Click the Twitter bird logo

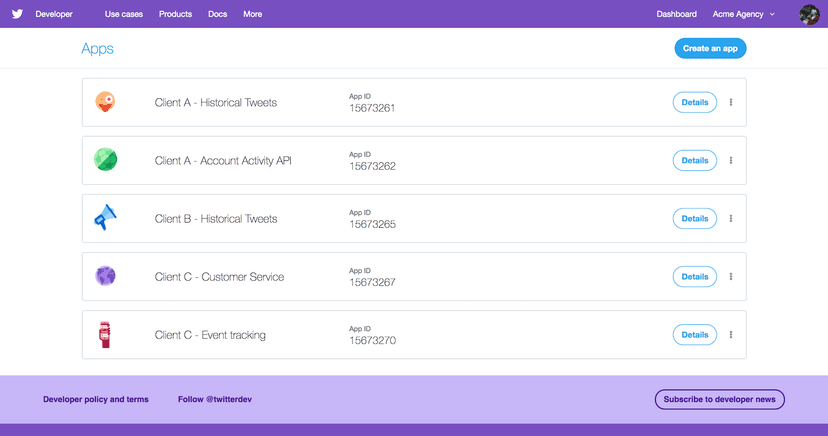(x=17, y=14)
